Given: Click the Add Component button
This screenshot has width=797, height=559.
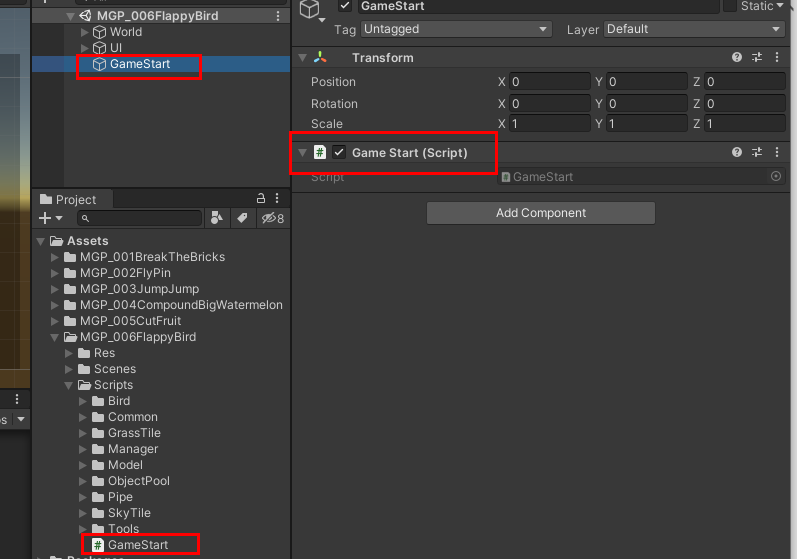Looking at the screenshot, I should pos(541,213).
